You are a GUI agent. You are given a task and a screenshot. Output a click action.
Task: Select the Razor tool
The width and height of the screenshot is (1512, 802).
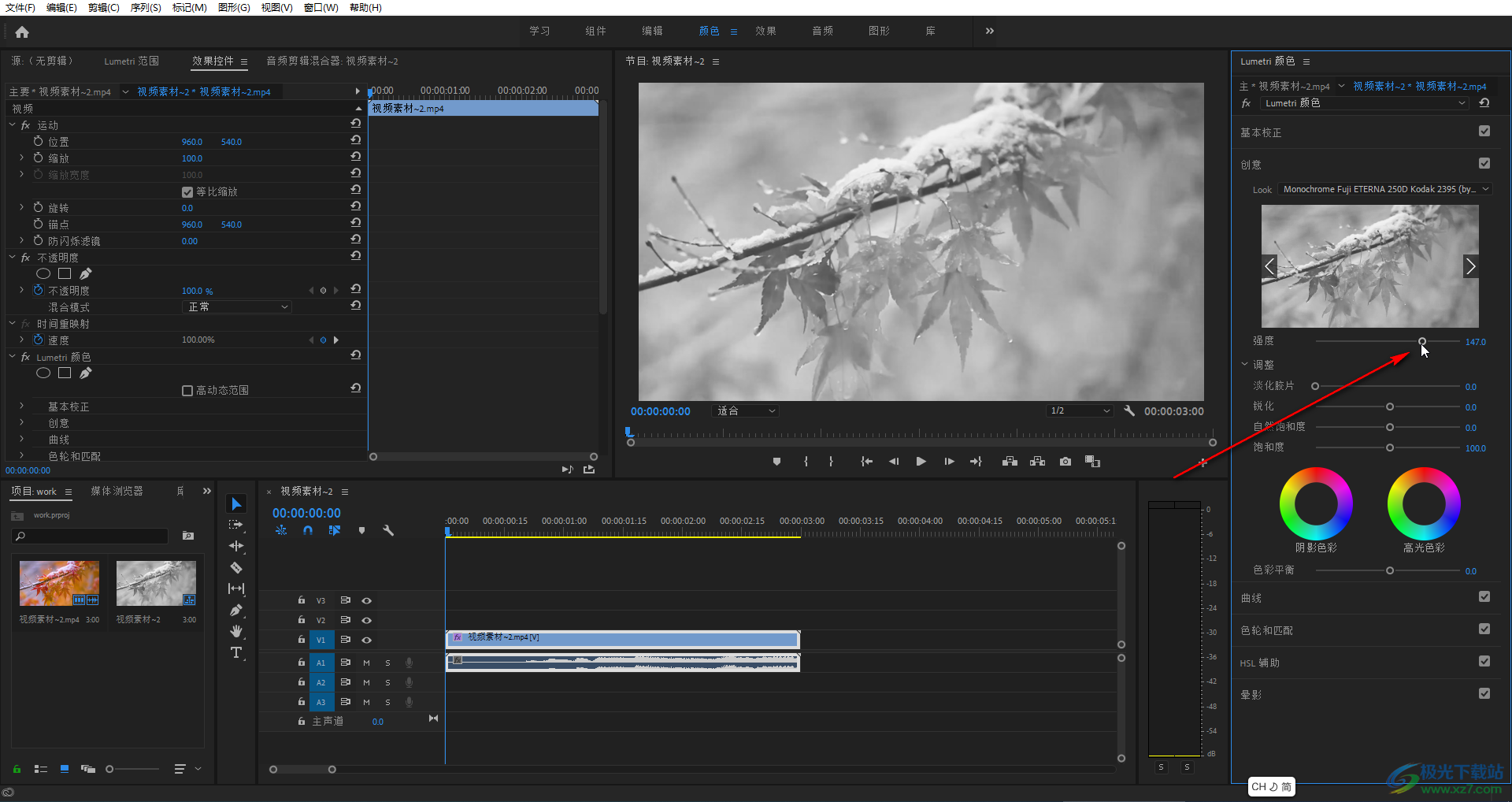(x=236, y=567)
